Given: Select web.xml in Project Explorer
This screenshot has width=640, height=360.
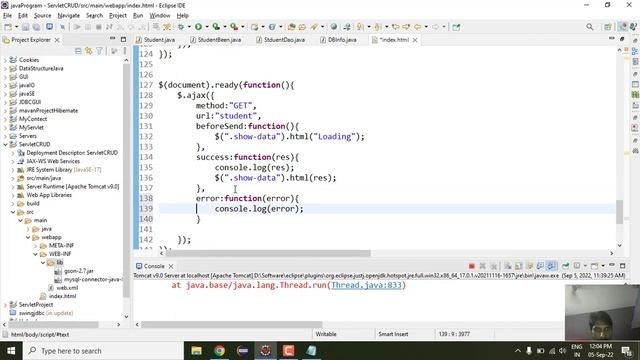Looking at the screenshot, I should (67, 288).
